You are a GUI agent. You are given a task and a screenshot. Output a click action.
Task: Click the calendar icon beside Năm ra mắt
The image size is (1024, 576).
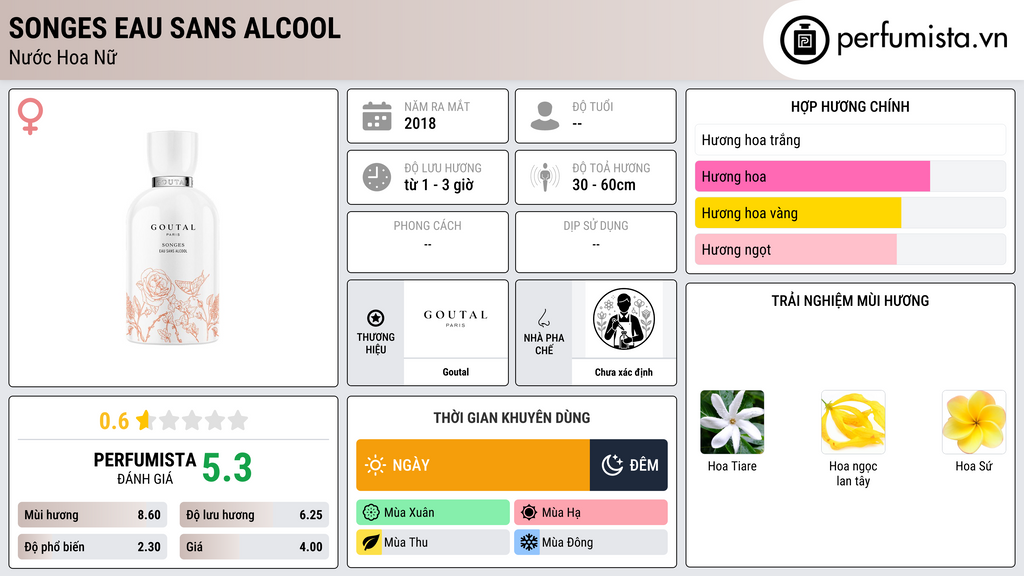(x=377, y=116)
